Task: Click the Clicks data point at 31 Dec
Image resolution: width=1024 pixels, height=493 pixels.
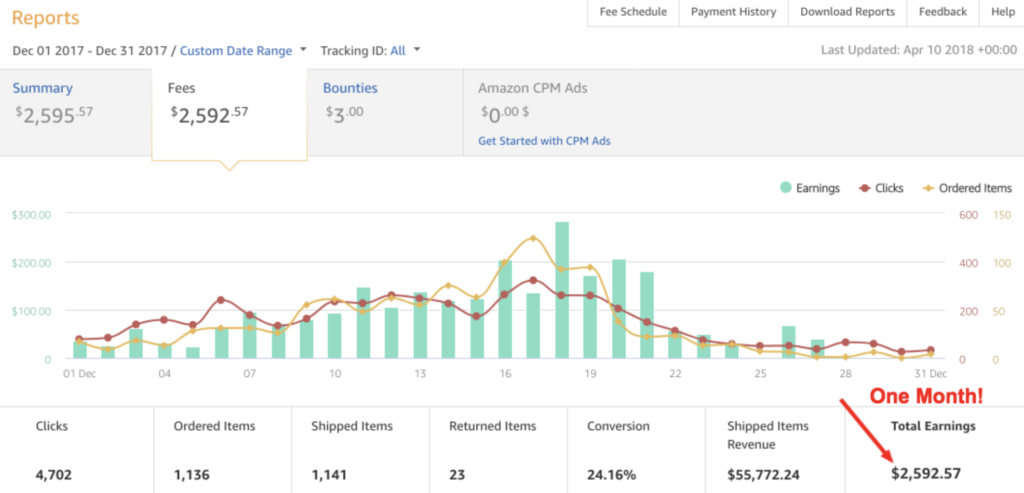Action: pos(930,350)
